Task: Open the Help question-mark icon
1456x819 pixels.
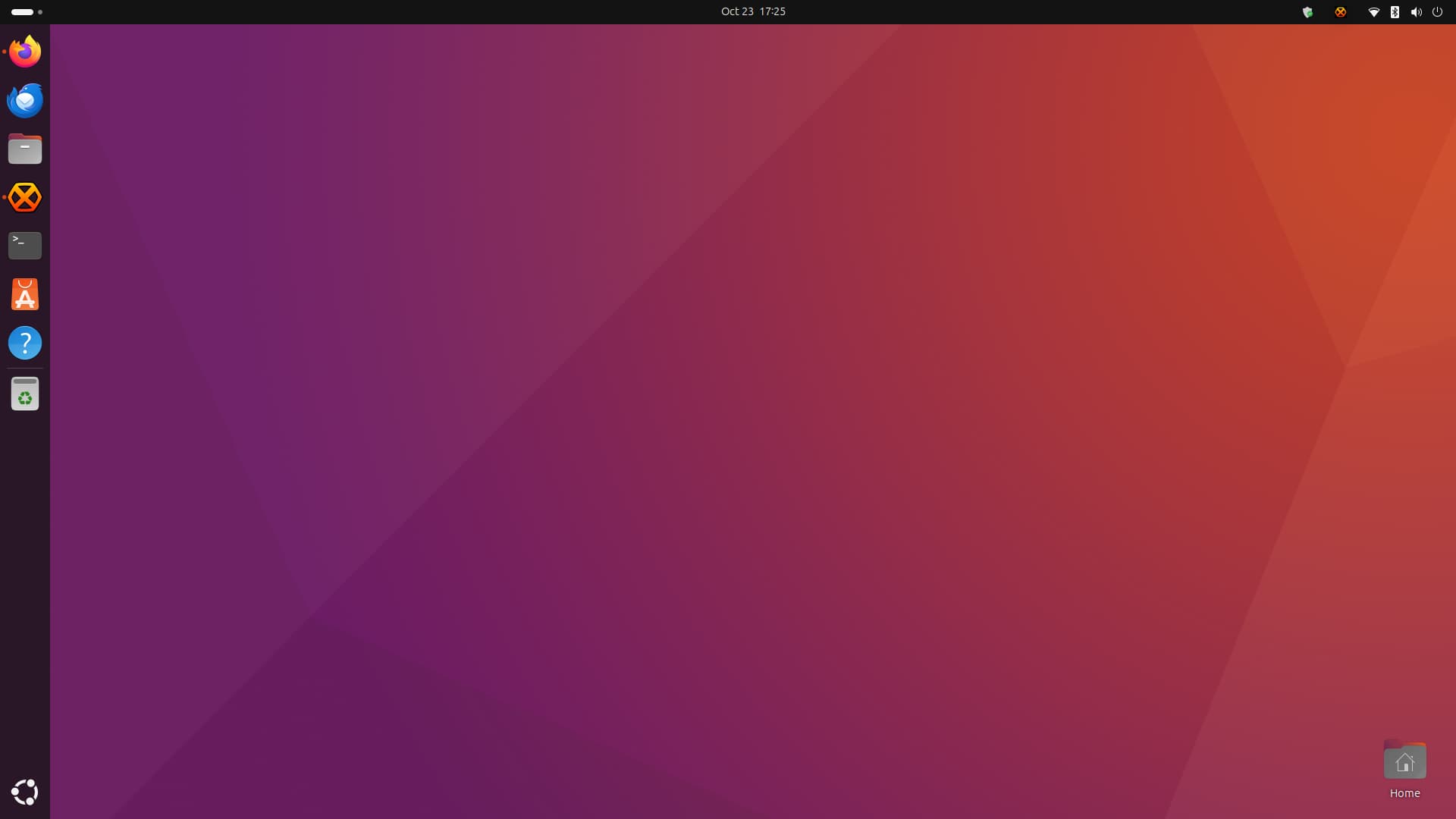Action: click(x=25, y=343)
